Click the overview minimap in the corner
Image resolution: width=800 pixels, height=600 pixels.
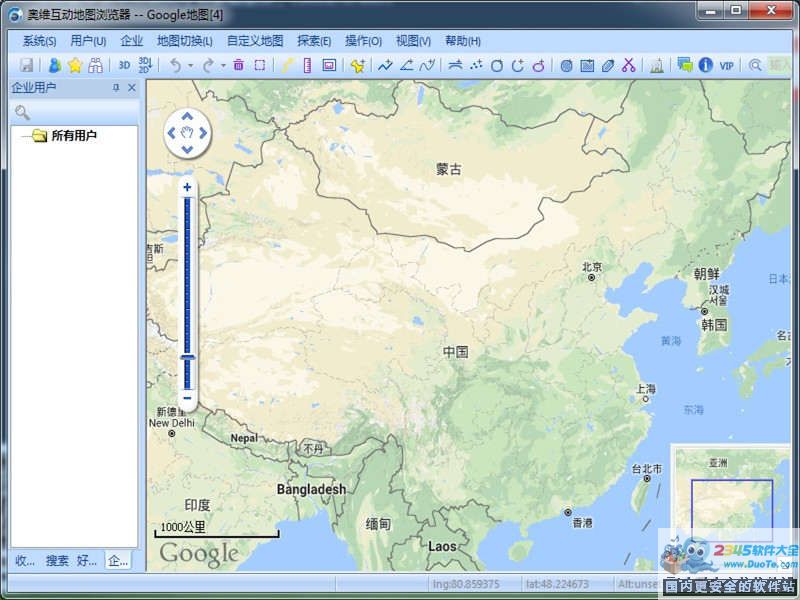pos(730,495)
